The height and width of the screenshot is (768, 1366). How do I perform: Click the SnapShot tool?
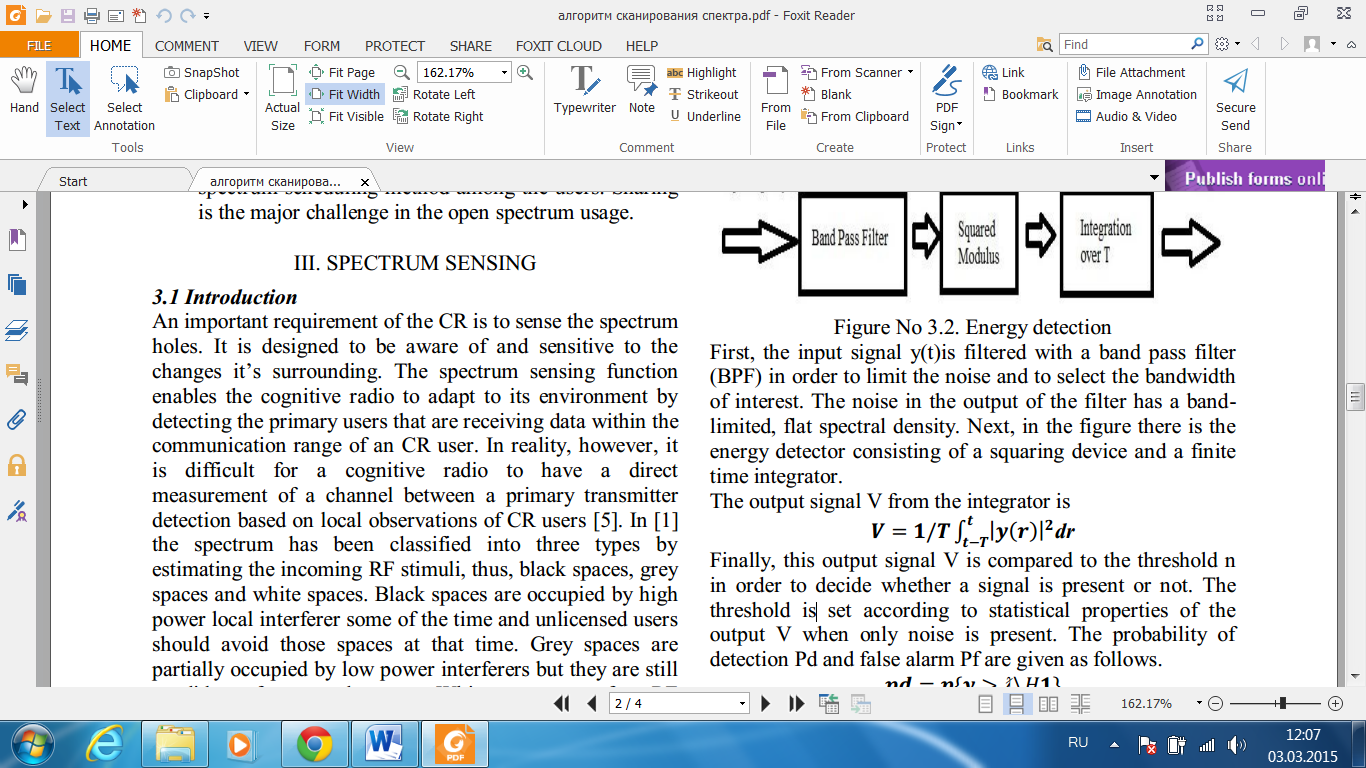pos(202,72)
